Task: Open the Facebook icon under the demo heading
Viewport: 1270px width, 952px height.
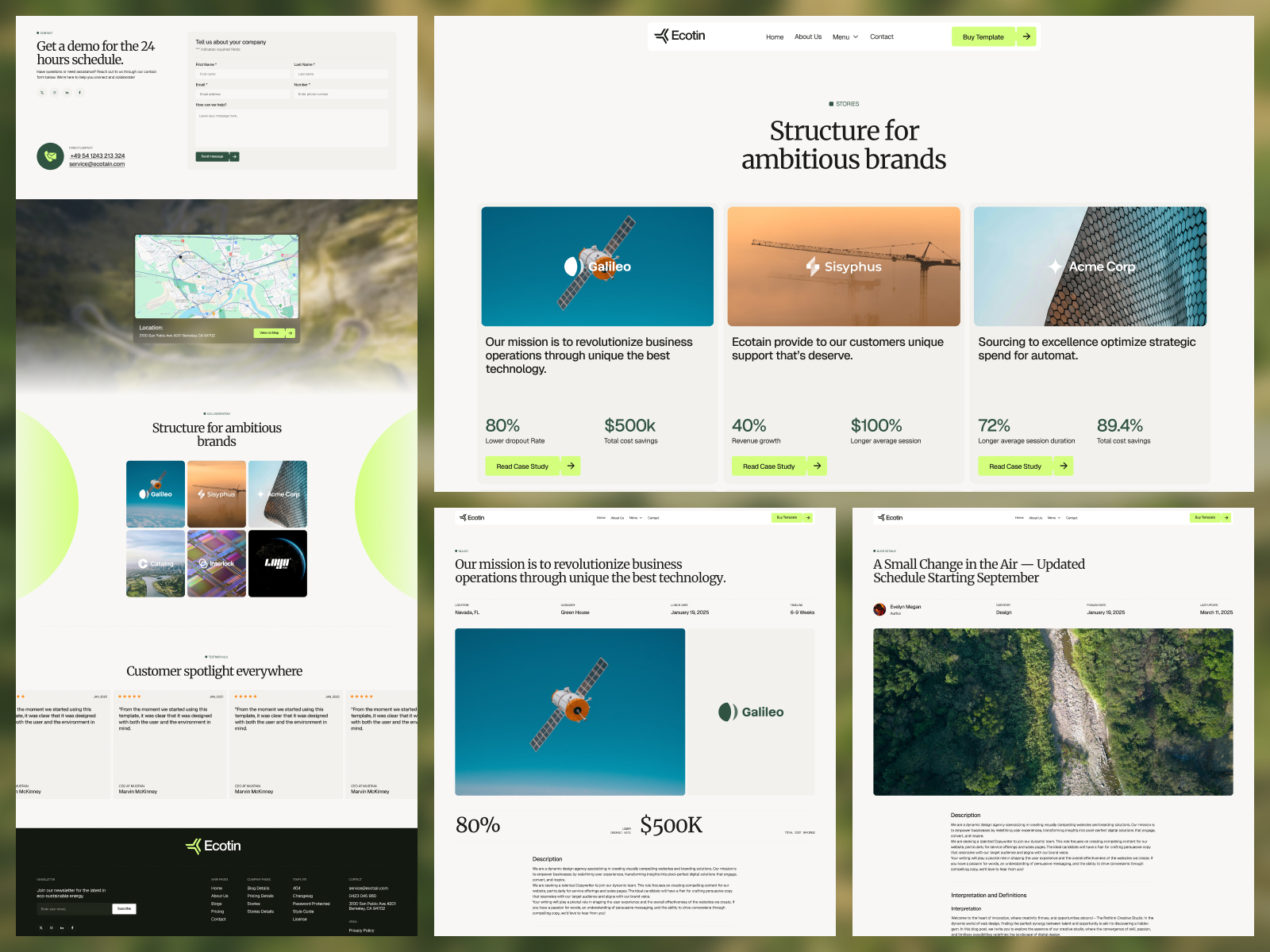Action: click(x=79, y=93)
